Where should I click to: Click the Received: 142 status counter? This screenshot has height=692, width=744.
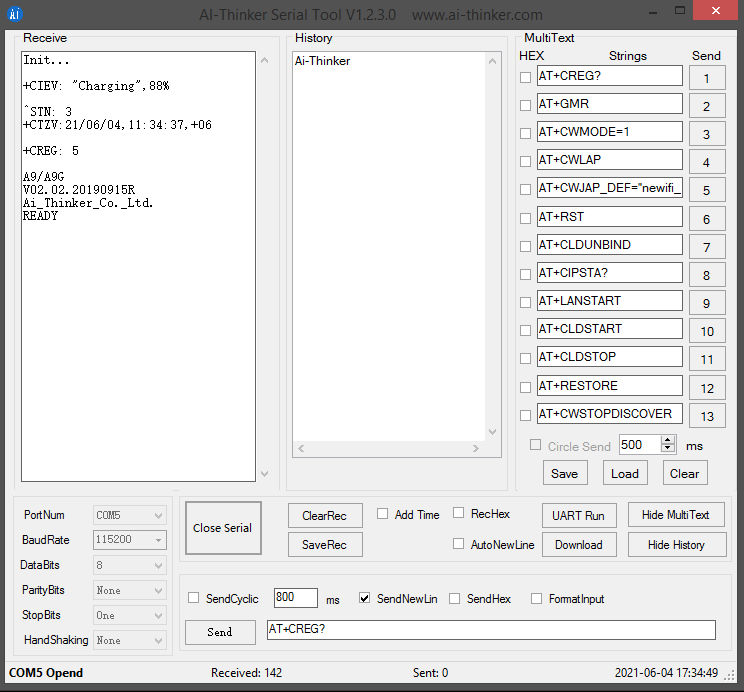[246, 673]
